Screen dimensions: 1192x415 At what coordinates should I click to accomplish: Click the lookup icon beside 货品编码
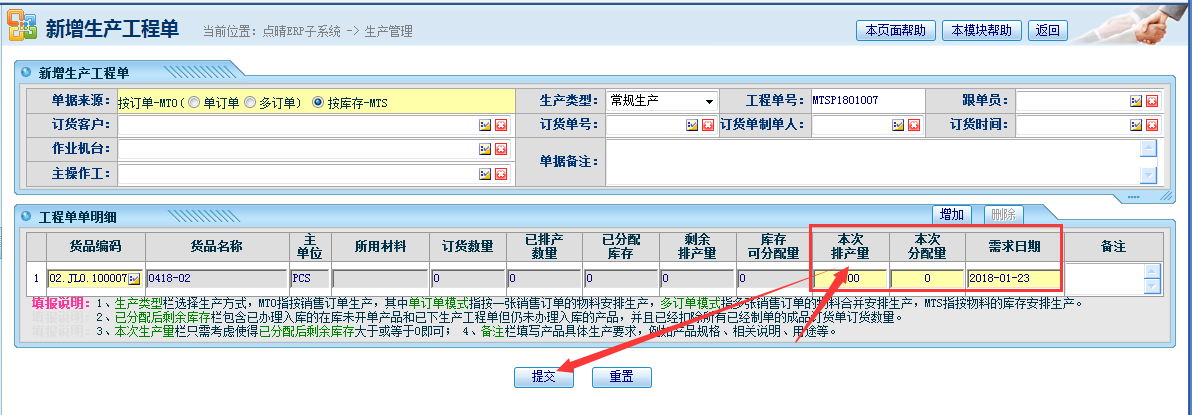(134, 278)
